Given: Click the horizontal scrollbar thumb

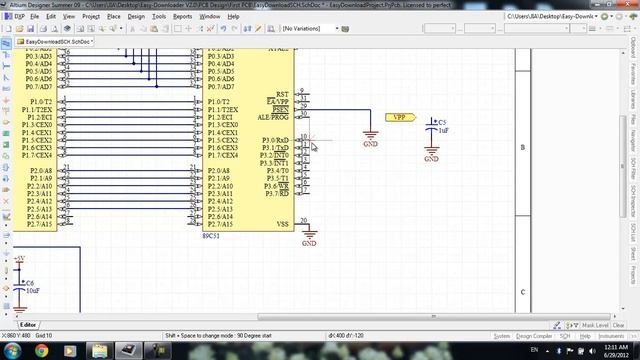Looking at the screenshot, I should 433,316.
